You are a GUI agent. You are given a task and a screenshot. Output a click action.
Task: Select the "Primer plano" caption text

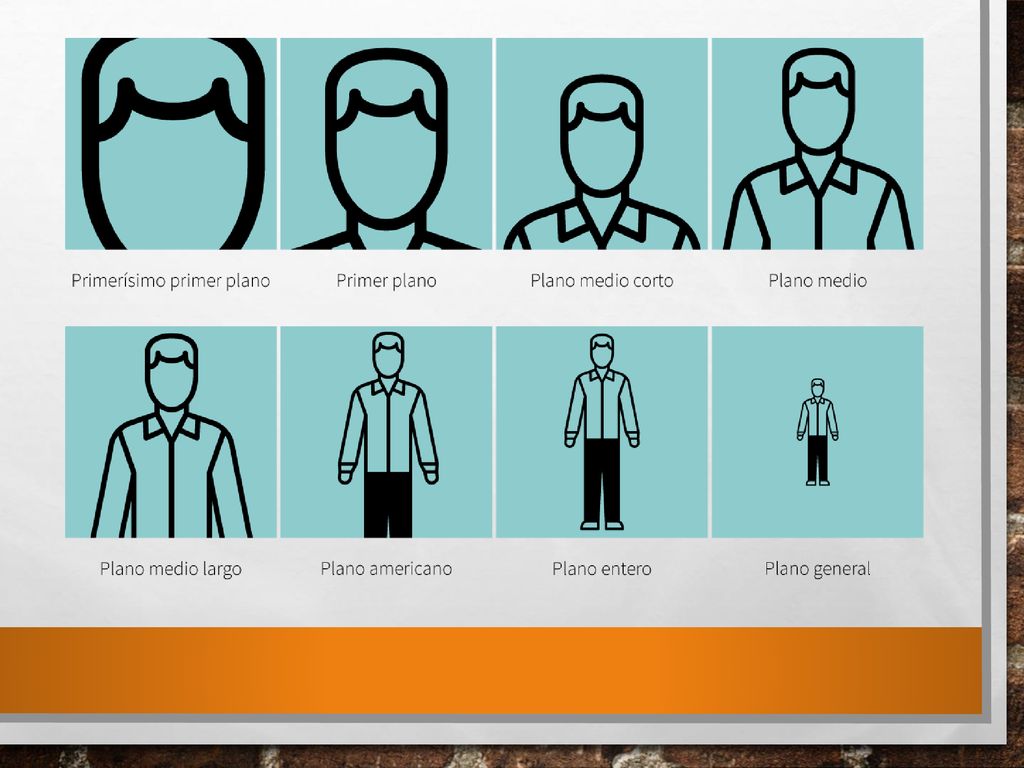point(386,281)
